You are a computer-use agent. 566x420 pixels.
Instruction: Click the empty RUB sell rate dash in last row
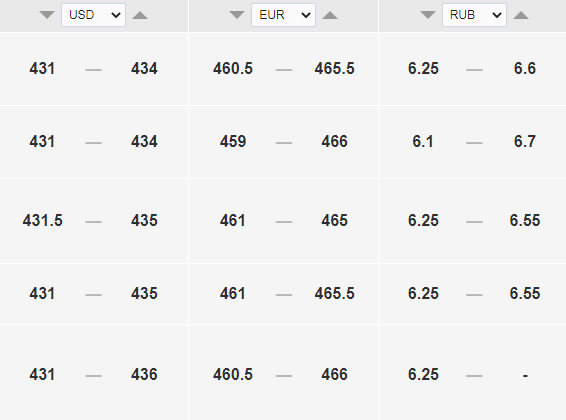click(x=525, y=376)
